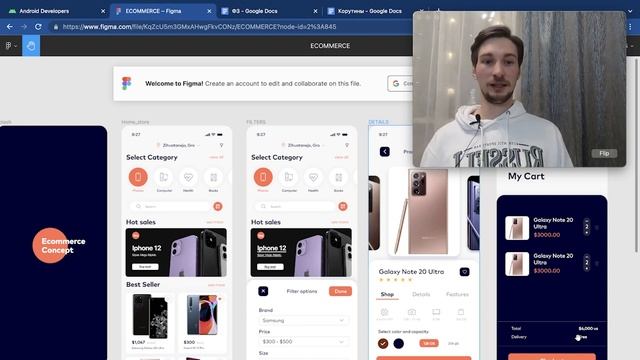This screenshot has width=640, height=360.
Task: Open the Figma main menu icon
Action: click(11, 46)
